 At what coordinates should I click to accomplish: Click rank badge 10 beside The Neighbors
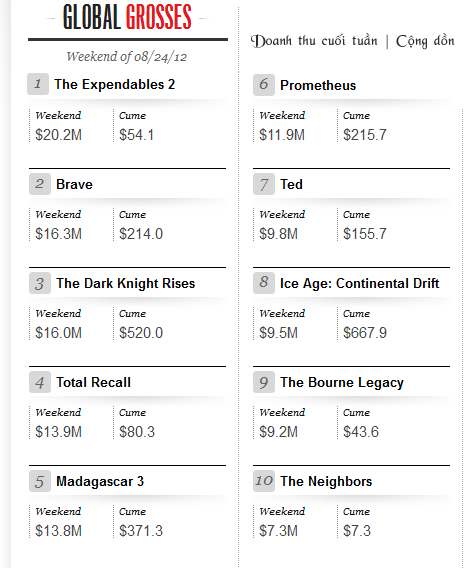(264, 481)
